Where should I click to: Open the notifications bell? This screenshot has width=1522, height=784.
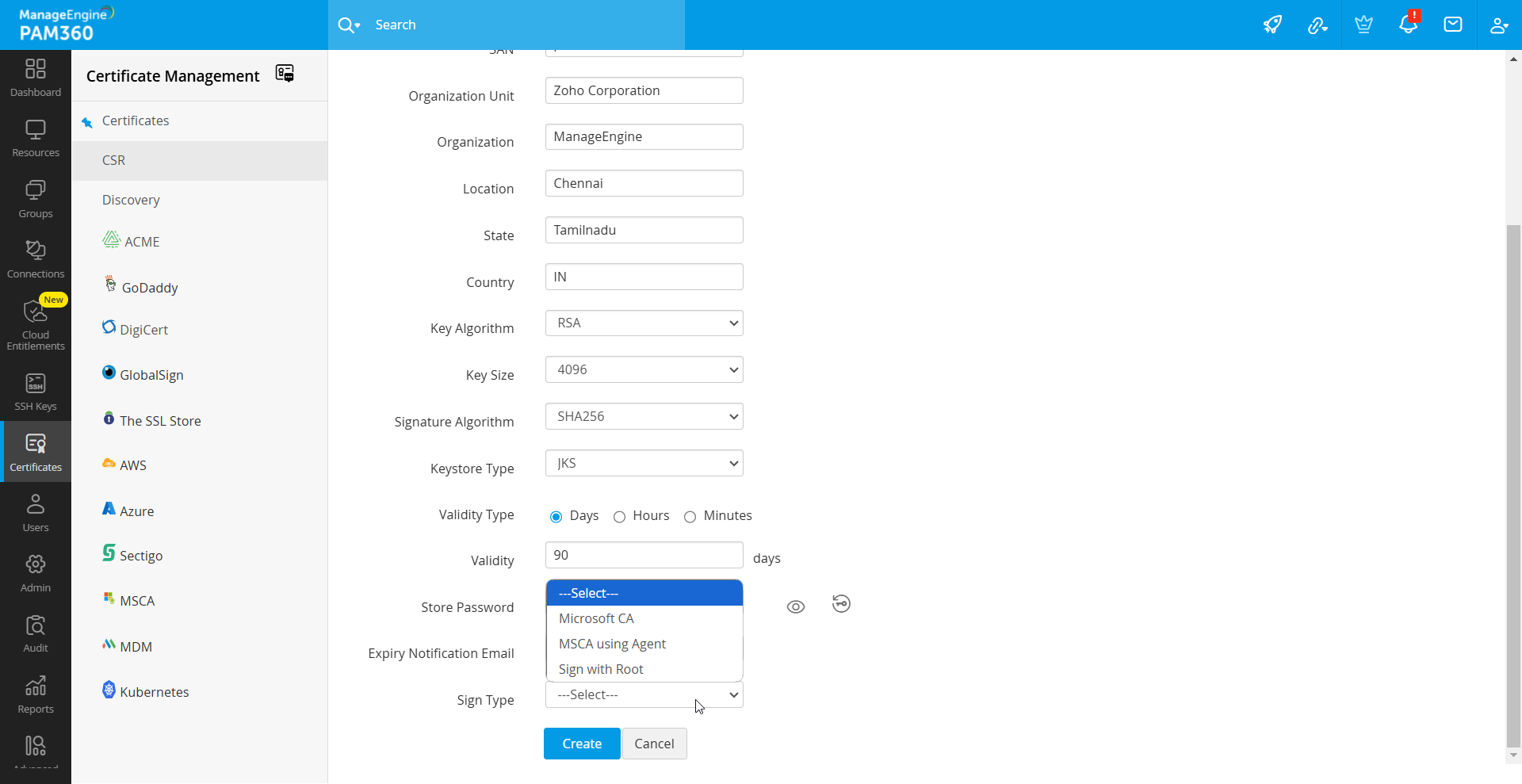(1409, 24)
